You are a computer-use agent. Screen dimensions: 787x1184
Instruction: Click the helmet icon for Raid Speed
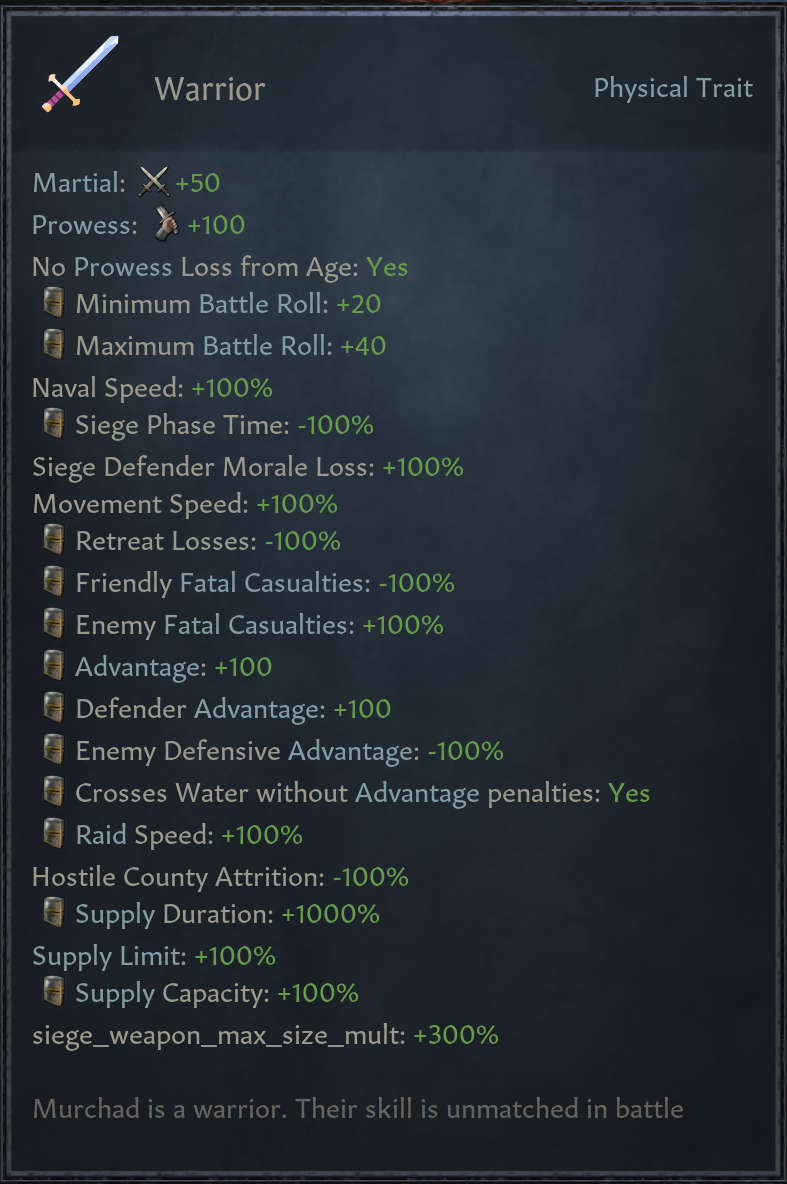pyautogui.click(x=54, y=834)
